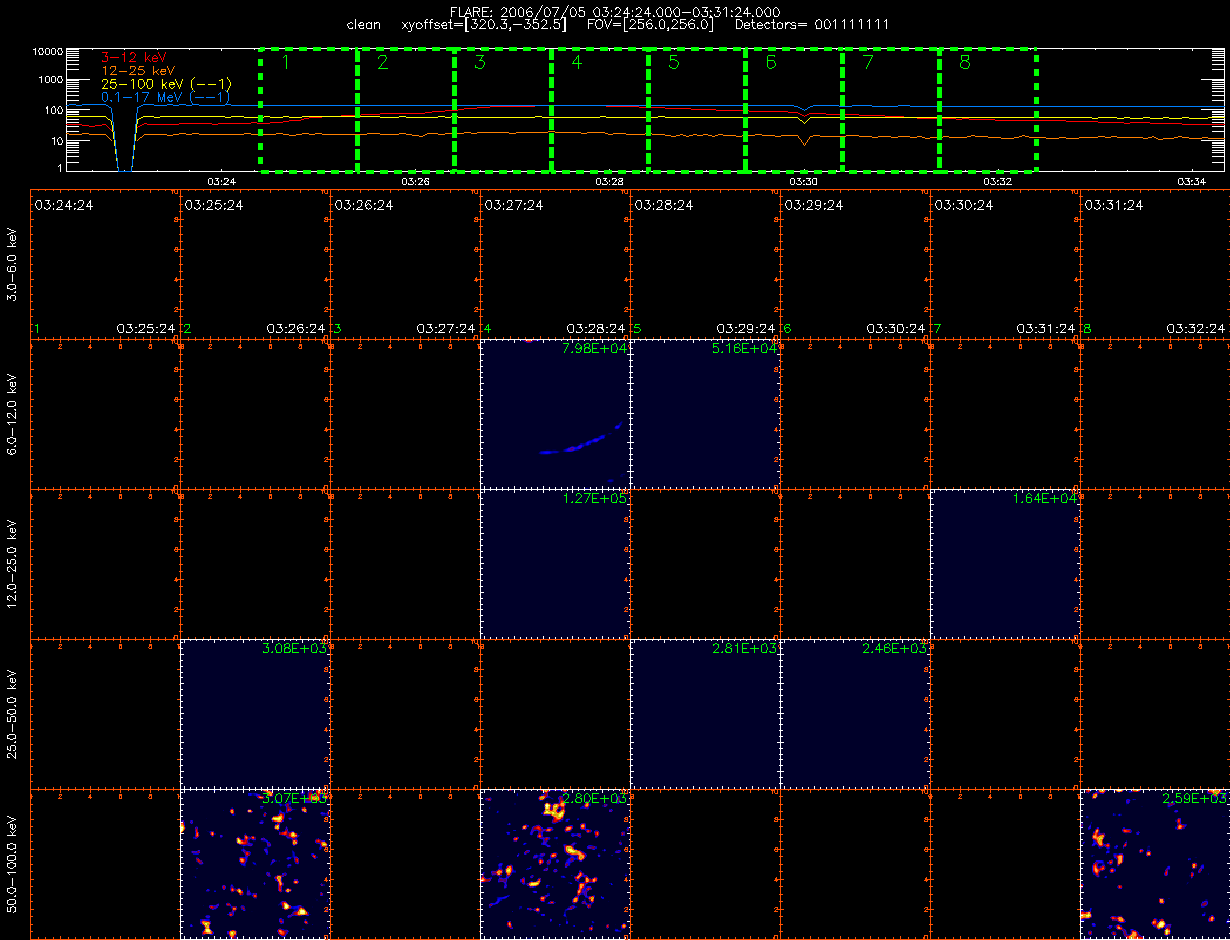
Task: Click the 03:32:24 end time label
Action: click(1196, 328)
